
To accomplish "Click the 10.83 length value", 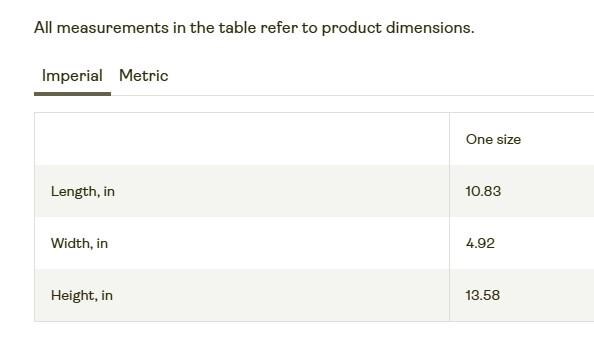I will pyautogui.click(x=483, y=191).
